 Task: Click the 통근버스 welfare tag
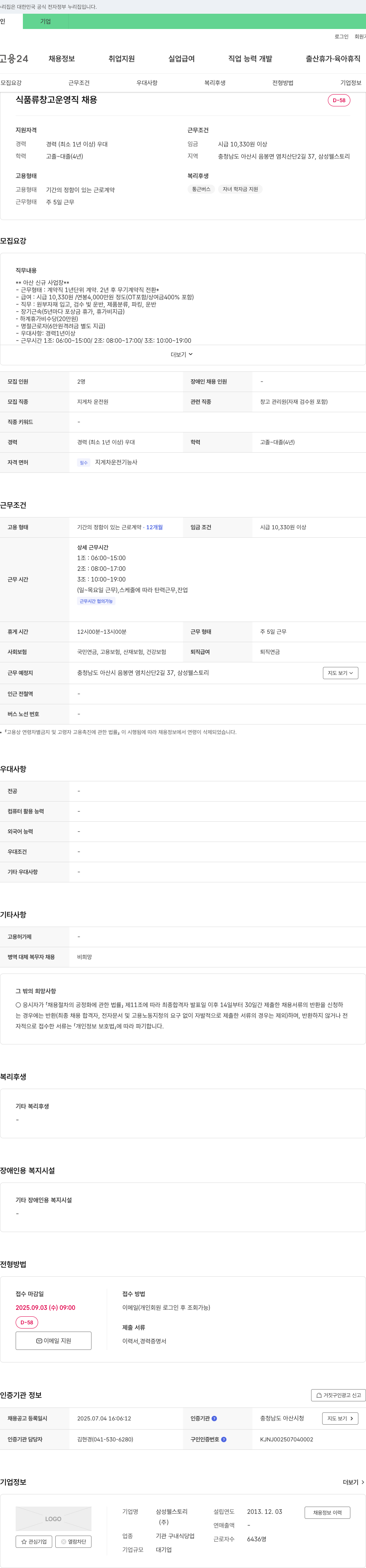pos(201,189)
